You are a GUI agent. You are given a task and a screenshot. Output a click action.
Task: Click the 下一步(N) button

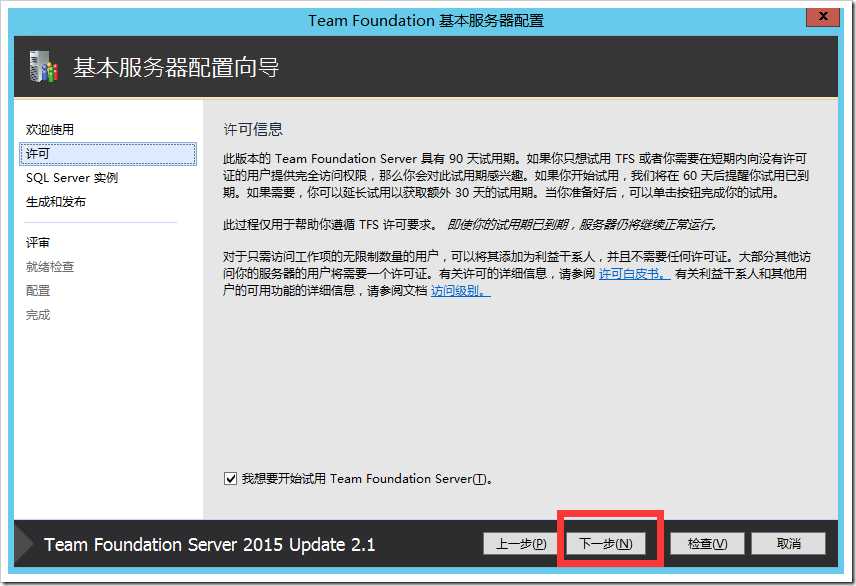point(605,544)
